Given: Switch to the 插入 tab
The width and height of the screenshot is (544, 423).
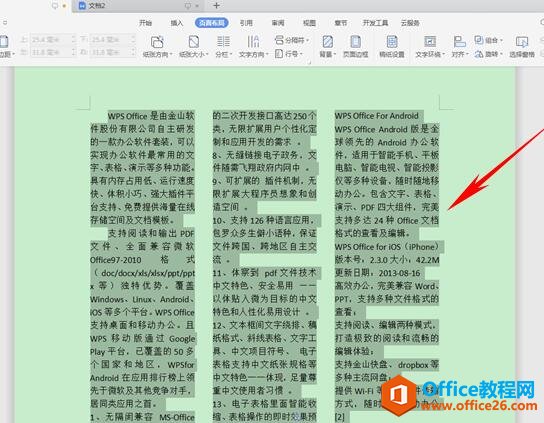Looking at the screenshot, I should [177, 23].
